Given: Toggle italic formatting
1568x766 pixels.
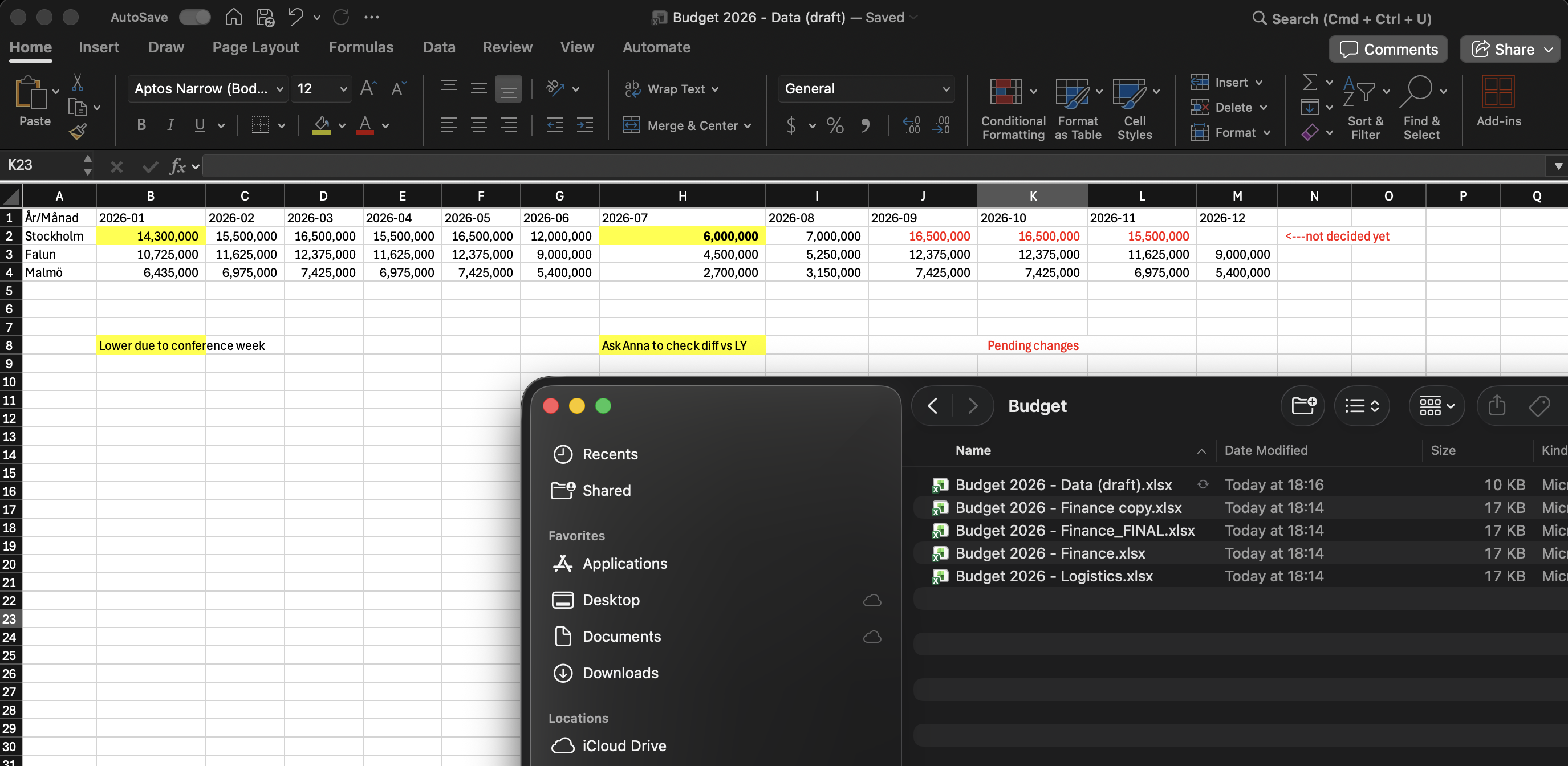Looking at the screenshot, I should pyautogui.click(x=170, y=125).
